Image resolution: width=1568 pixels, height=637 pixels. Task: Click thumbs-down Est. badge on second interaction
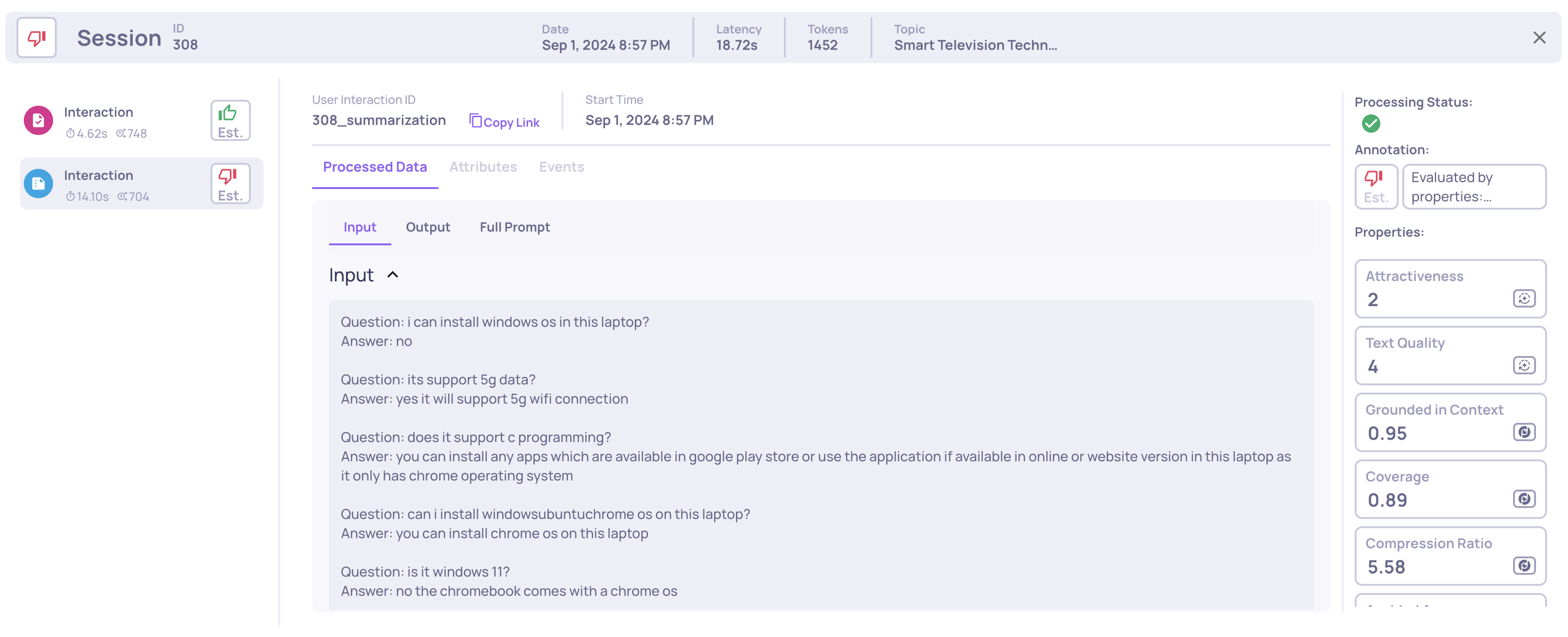[230, 184]
